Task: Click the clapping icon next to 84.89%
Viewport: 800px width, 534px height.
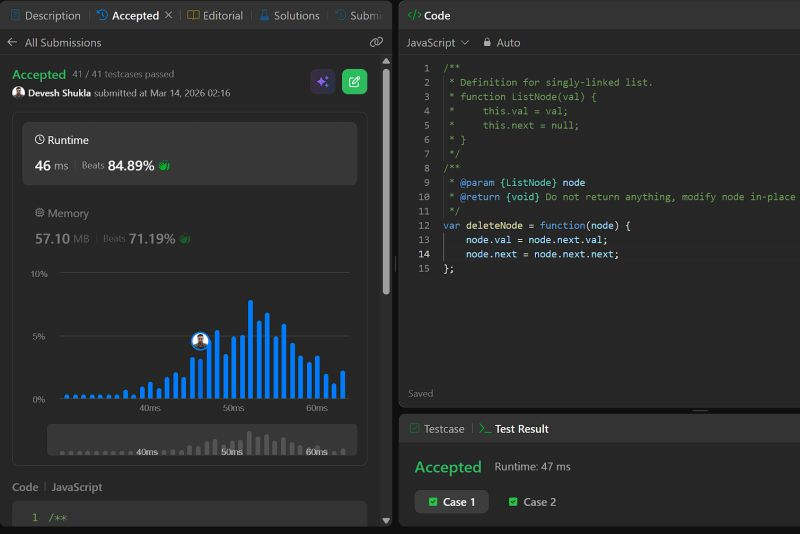Action: point(164,166)
